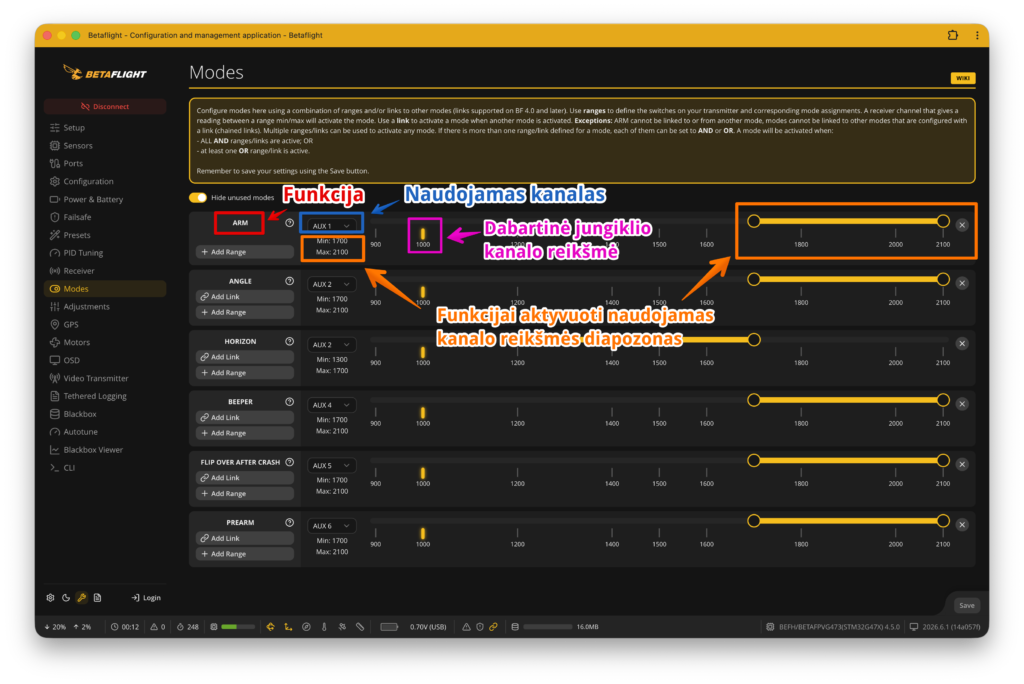The image size is (1024, 684).
Task: Click the PREARM range slider left handle
Action: pos(754,521)
